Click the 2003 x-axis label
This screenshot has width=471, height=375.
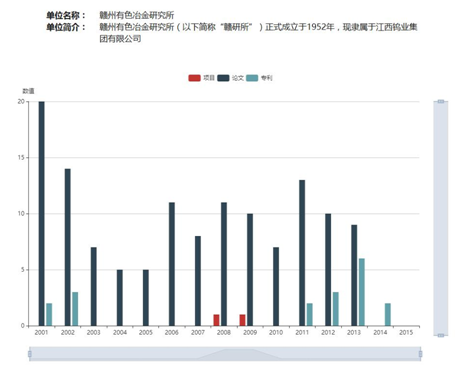click(94, 332)
